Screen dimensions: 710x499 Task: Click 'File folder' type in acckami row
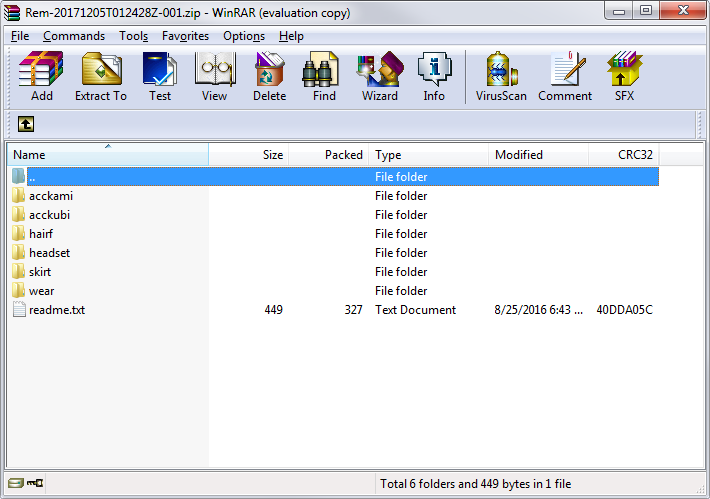click(401, 196)
